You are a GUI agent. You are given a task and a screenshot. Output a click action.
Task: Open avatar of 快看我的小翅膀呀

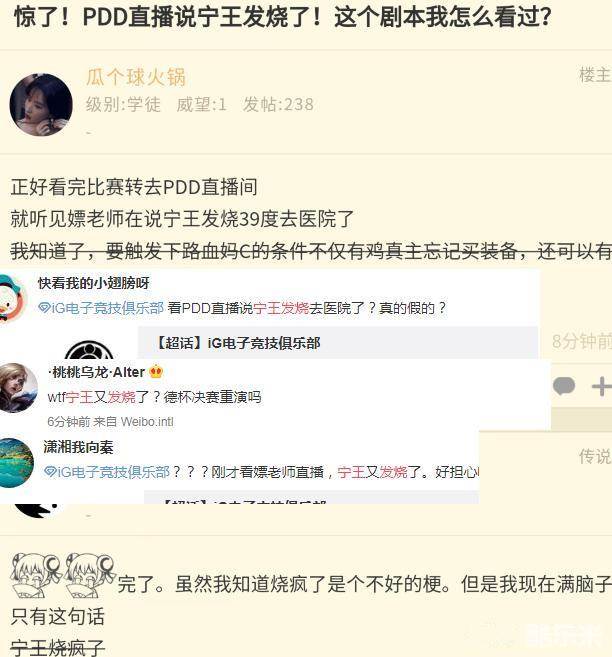(x=13, y=299)
